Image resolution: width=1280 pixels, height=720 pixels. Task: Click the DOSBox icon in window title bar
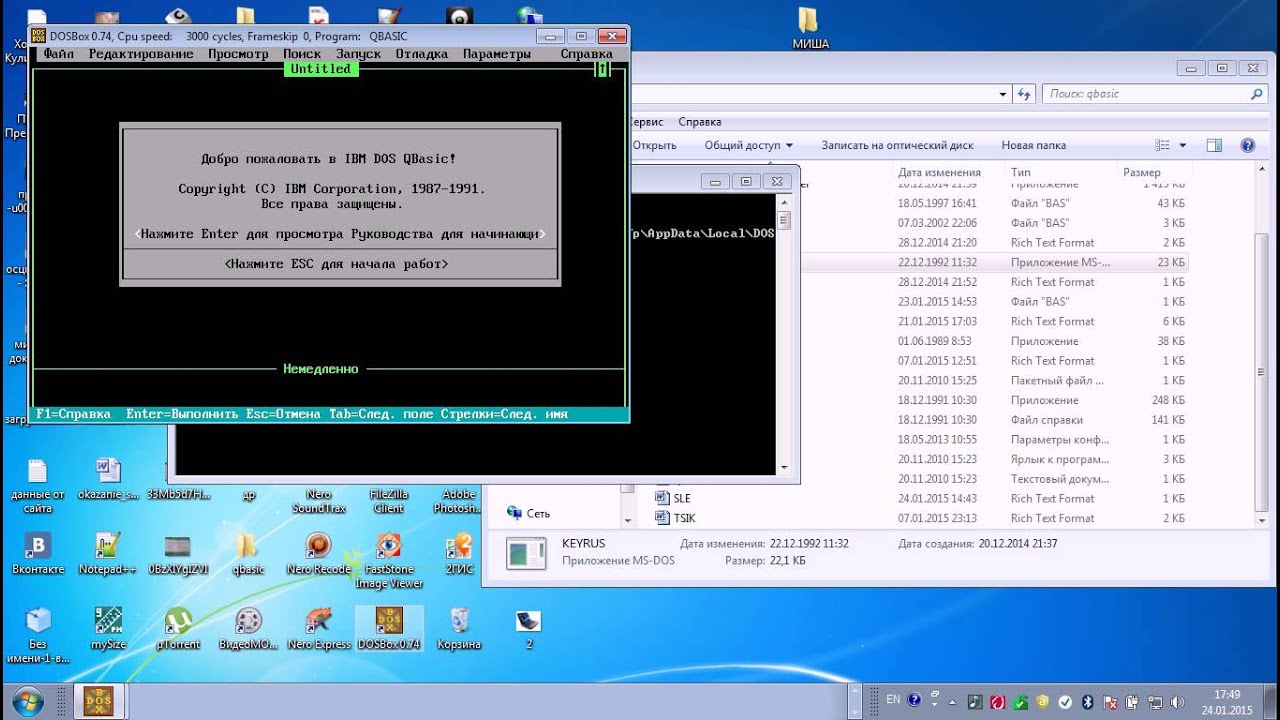pos(39,35)
